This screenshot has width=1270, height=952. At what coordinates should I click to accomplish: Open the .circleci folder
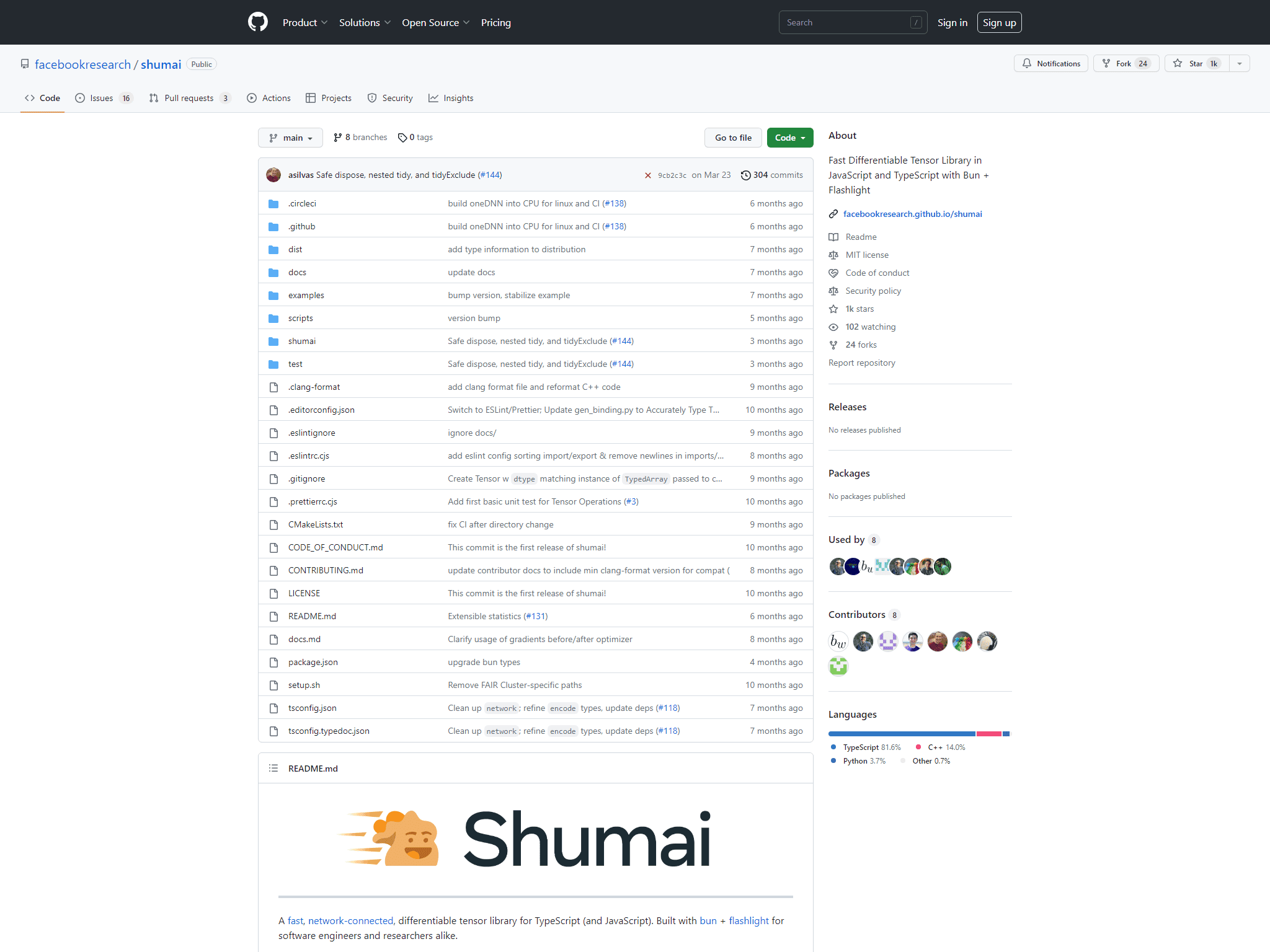click(x=302, y=203)
